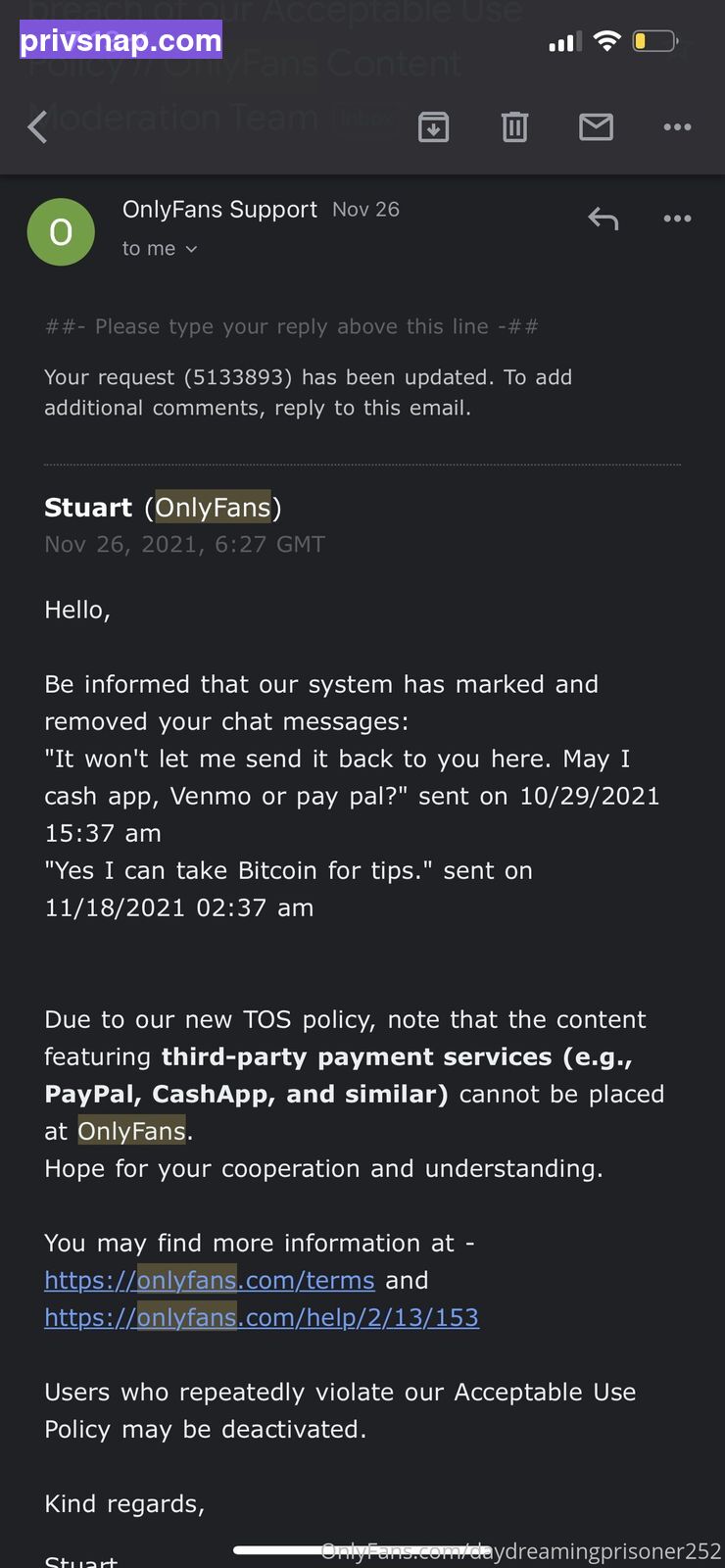Viewport: 725px width, 1568px height.
Task: Tap the green O sender avatar
Action: 61,232
